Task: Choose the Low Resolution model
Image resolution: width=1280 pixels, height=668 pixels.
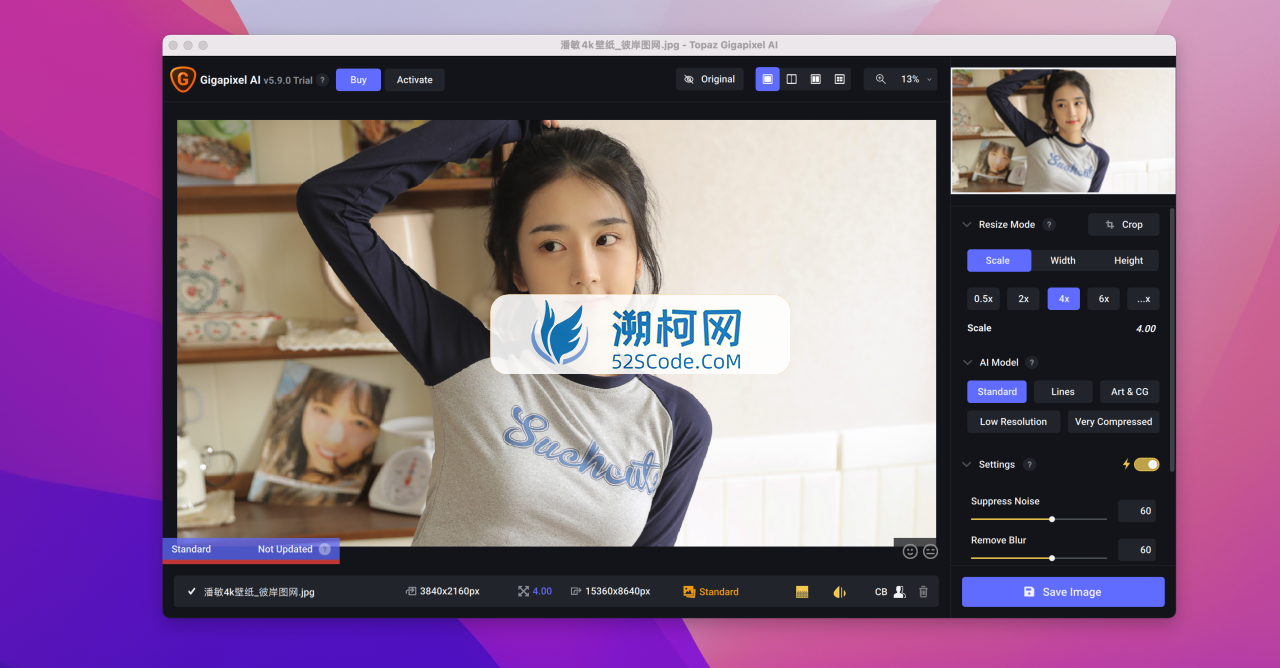Action: coord(1013,422)
